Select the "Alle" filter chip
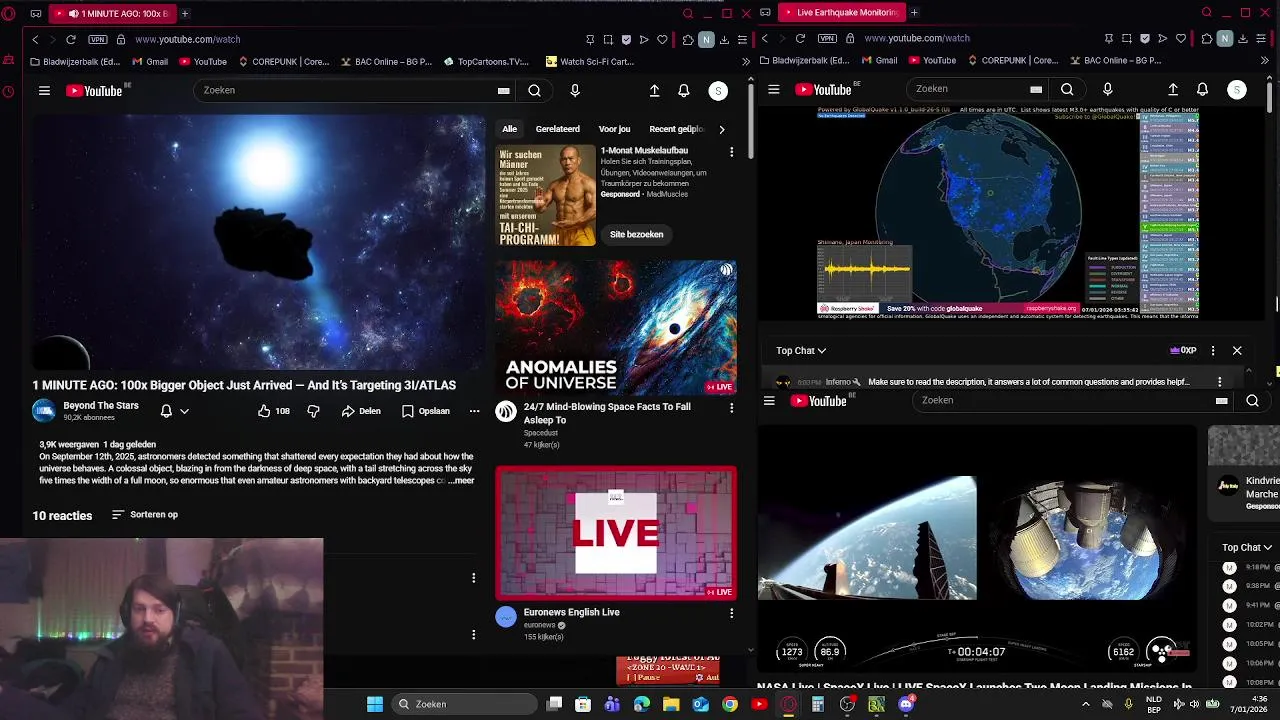The width and height of the screenshot is (1280, 720). [510, 129]
